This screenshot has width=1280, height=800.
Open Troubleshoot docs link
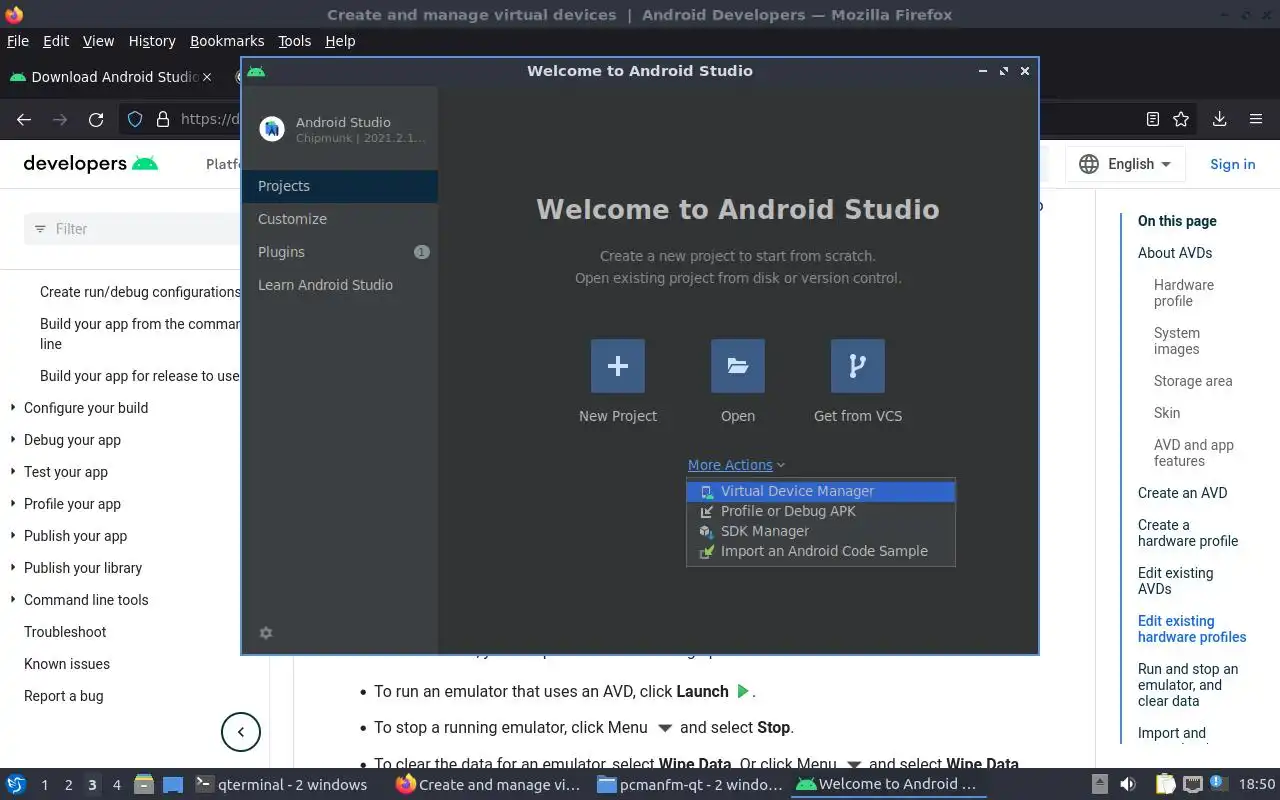pos(65,632)
